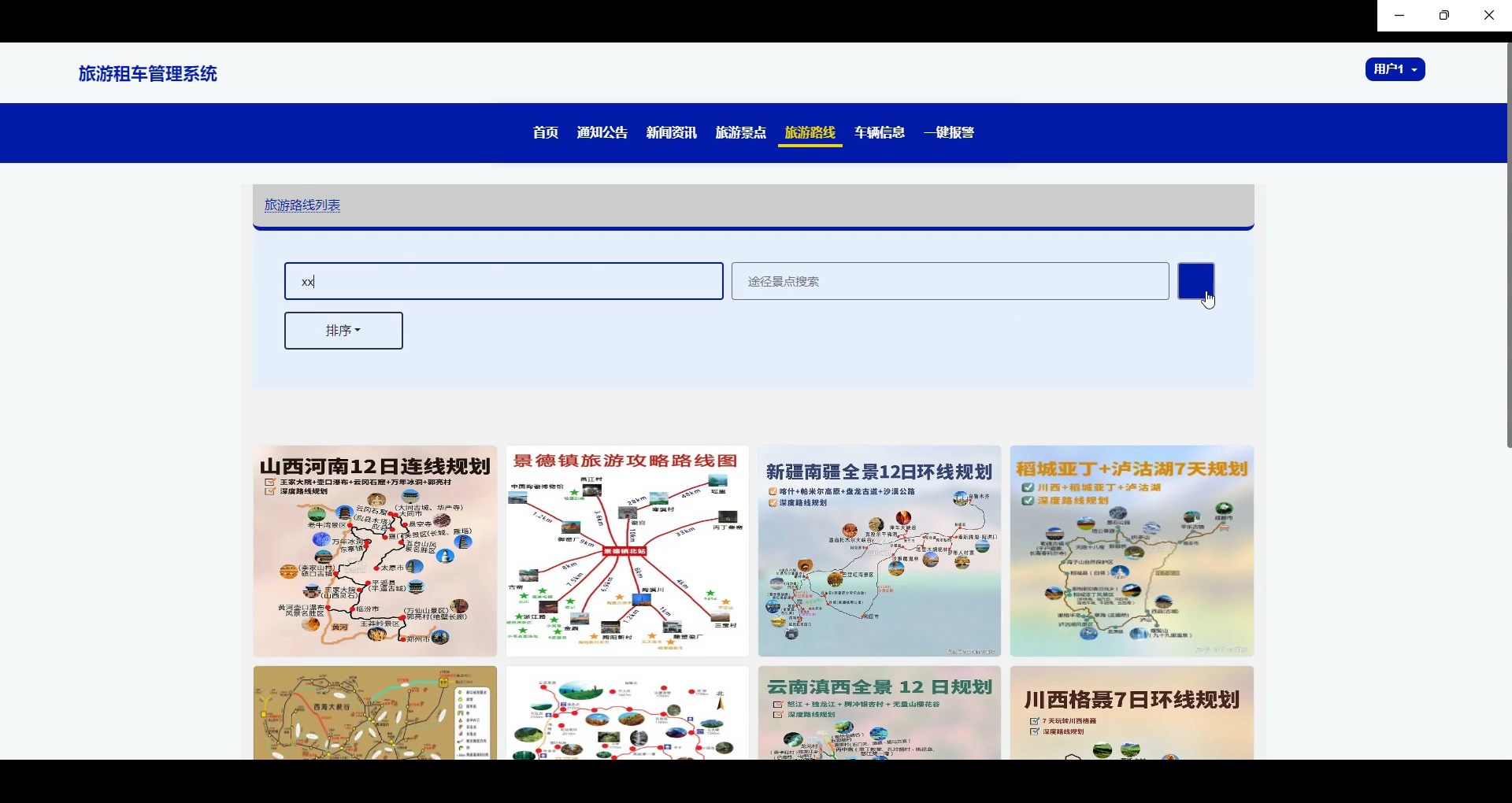The image size is (1512, 803).
Task: Click the blue search button
Action: tap(1196, 281)
